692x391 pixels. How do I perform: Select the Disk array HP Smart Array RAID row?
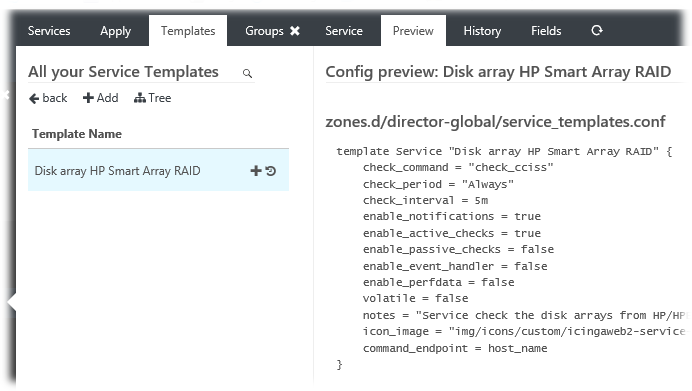[x=158, y=170]
